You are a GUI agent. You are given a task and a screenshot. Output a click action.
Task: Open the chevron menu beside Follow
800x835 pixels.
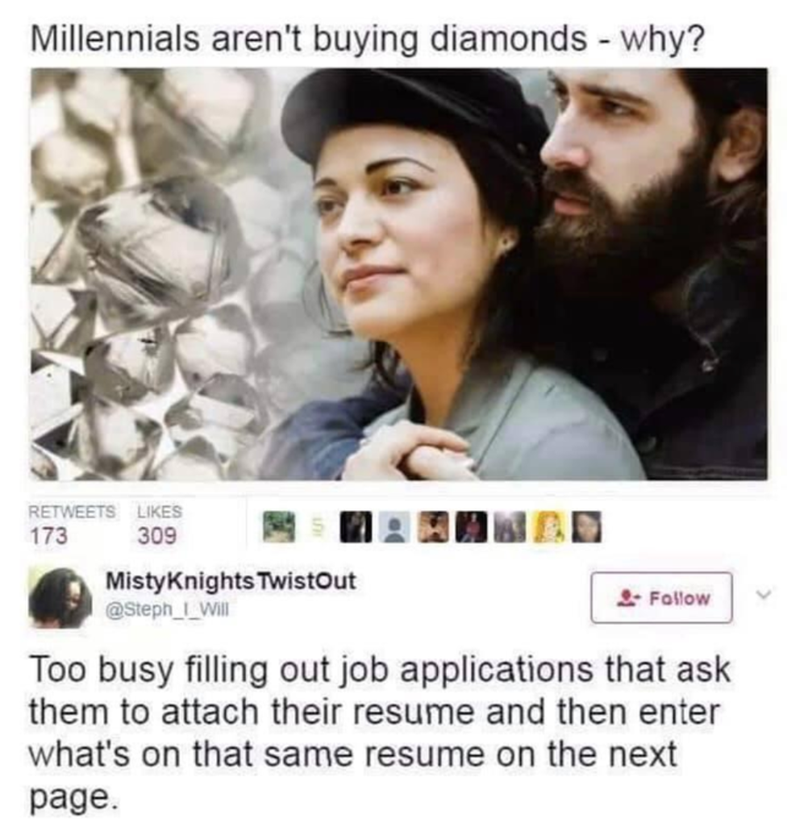(764, 592)
